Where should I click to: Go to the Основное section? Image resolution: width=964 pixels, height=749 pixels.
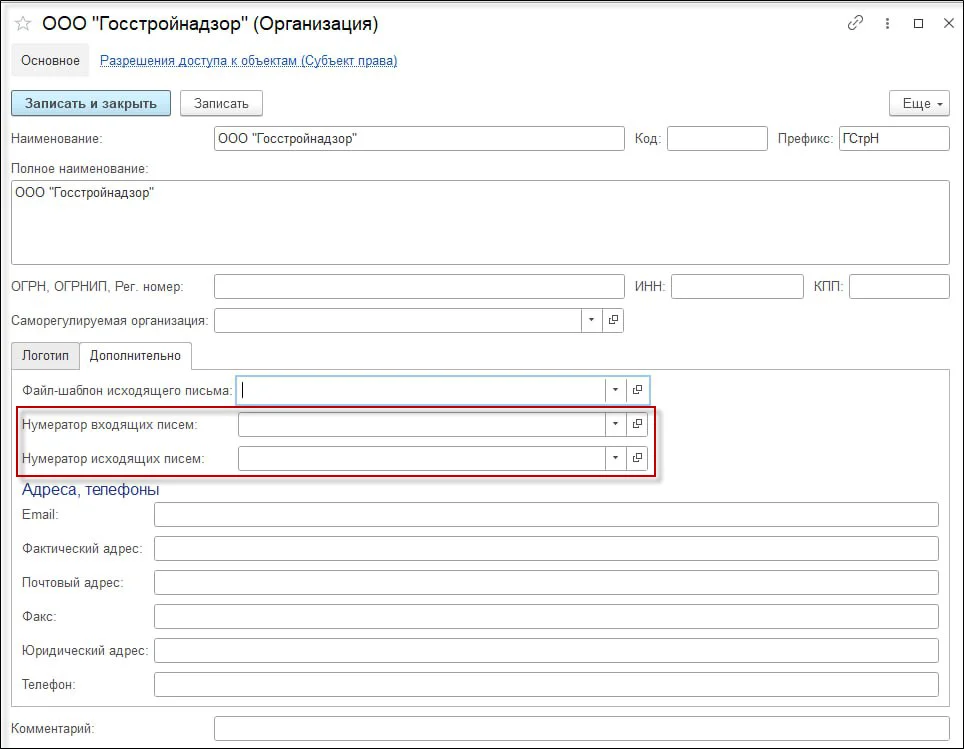(50, 61)
